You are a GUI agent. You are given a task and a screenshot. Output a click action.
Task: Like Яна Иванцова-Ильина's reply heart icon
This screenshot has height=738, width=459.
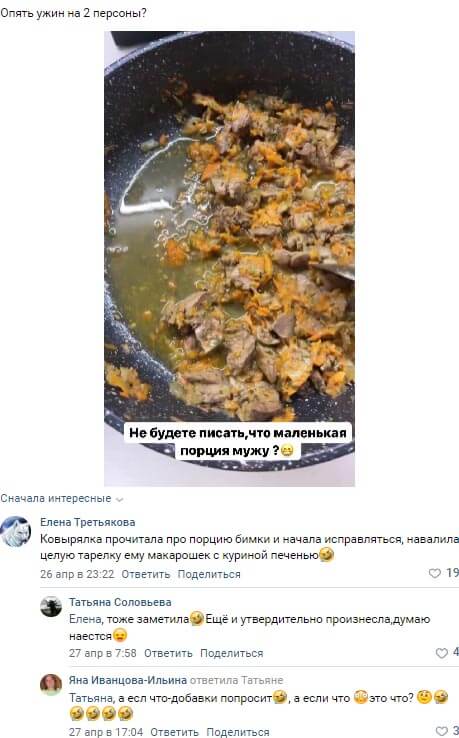(442, 731)
